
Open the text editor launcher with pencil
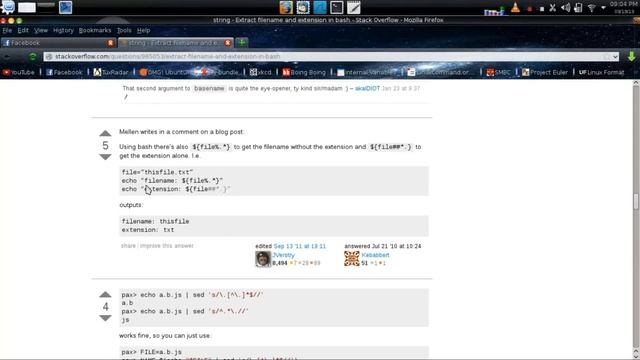353,7
